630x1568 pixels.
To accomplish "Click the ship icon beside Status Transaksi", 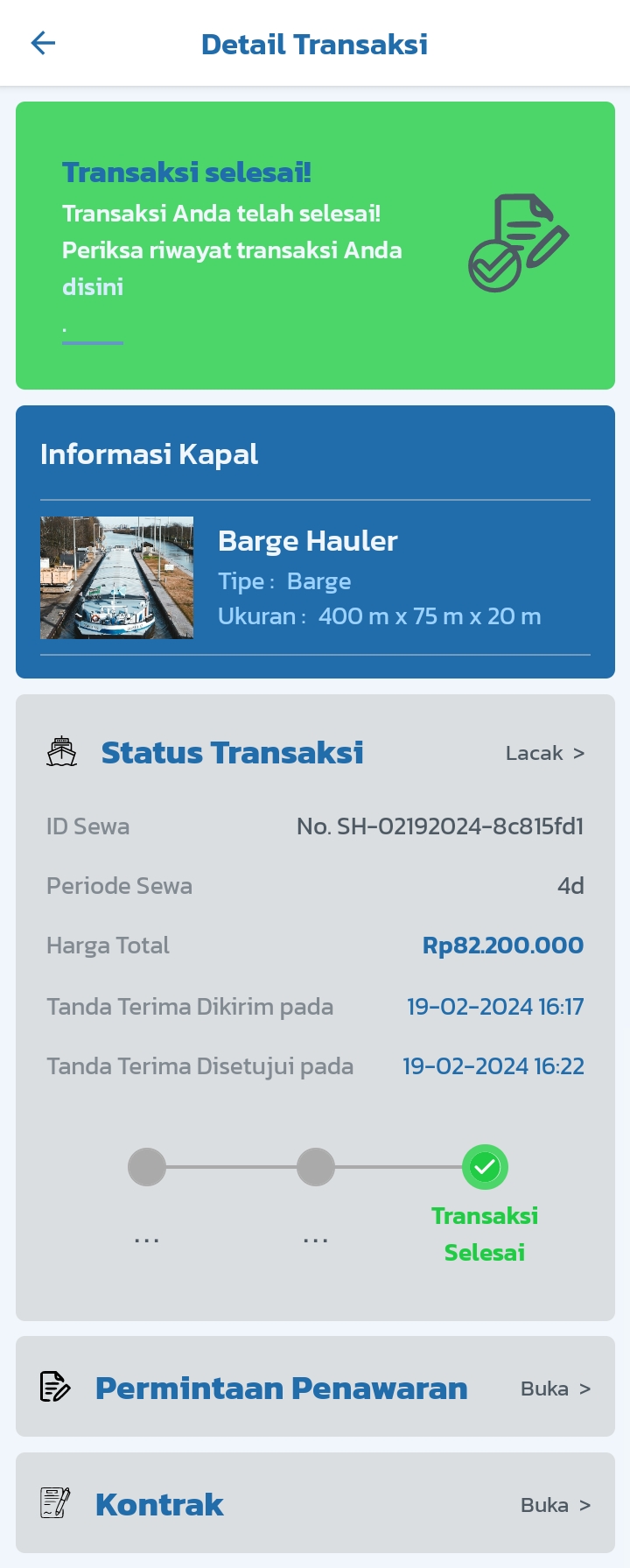I will (62, 752).
